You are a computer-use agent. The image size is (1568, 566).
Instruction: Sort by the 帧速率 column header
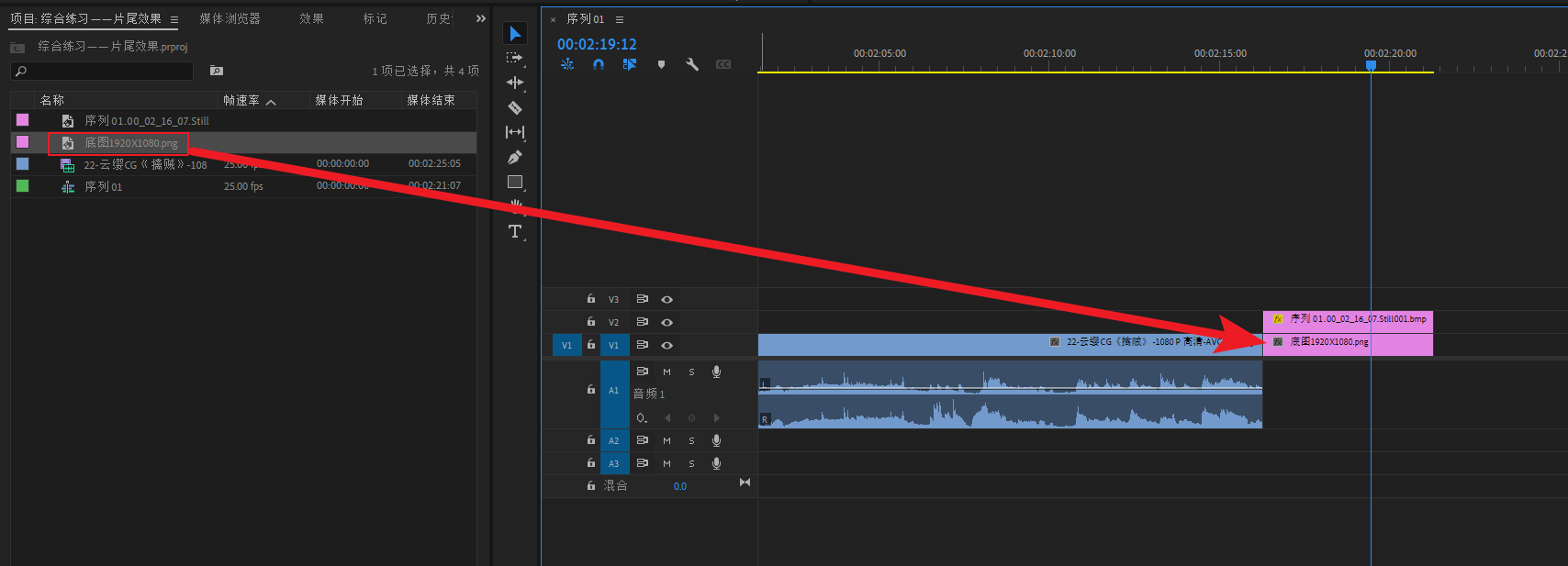pyautogui.click(x=241, y=100)
